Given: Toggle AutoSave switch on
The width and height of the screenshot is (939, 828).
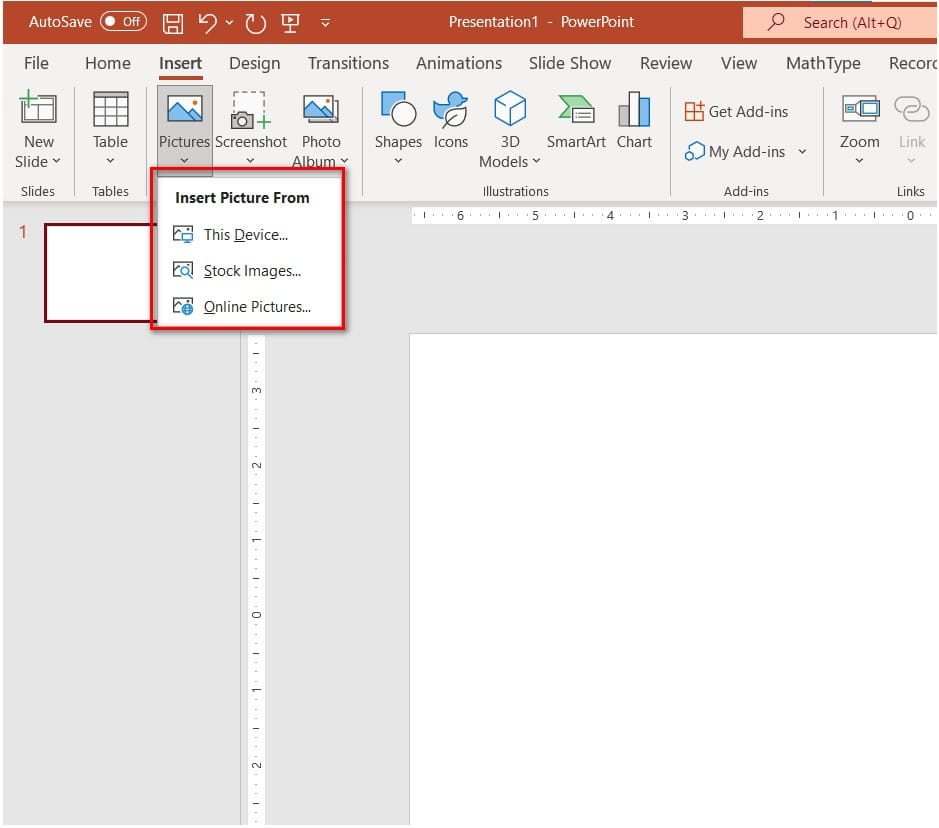Looking at the screenshot, I should tap(123, 22).
